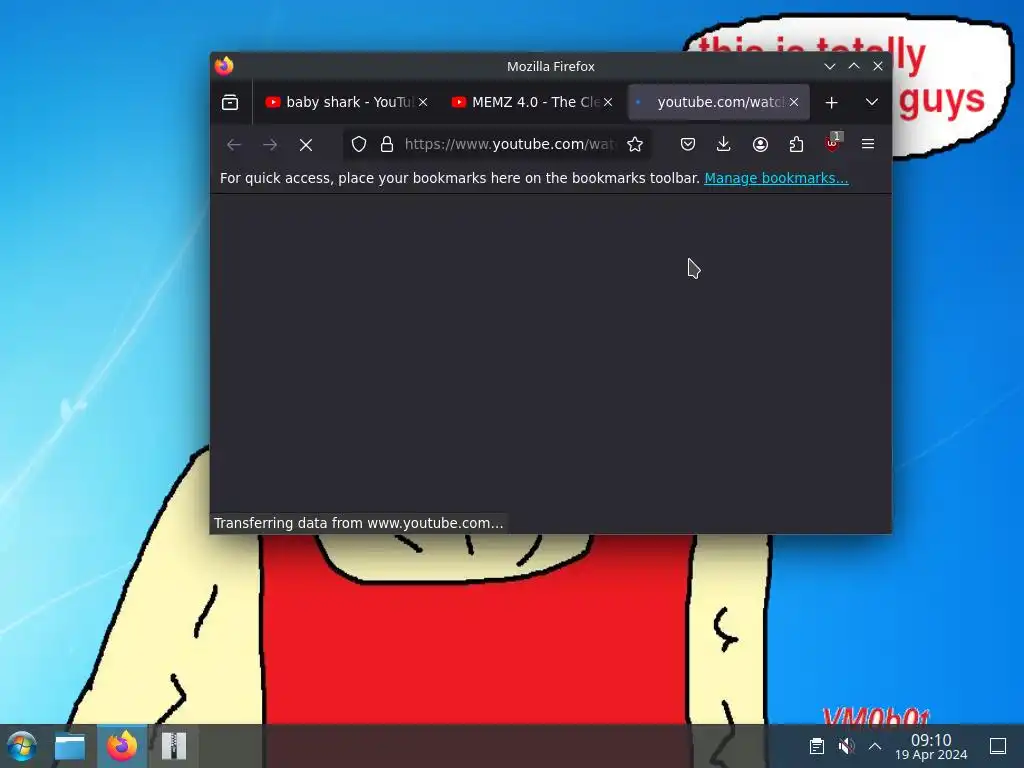Screen dimensions: 1024x768
Task: Maximize the Mozilla Firefox window
Action: click(854, 66)
